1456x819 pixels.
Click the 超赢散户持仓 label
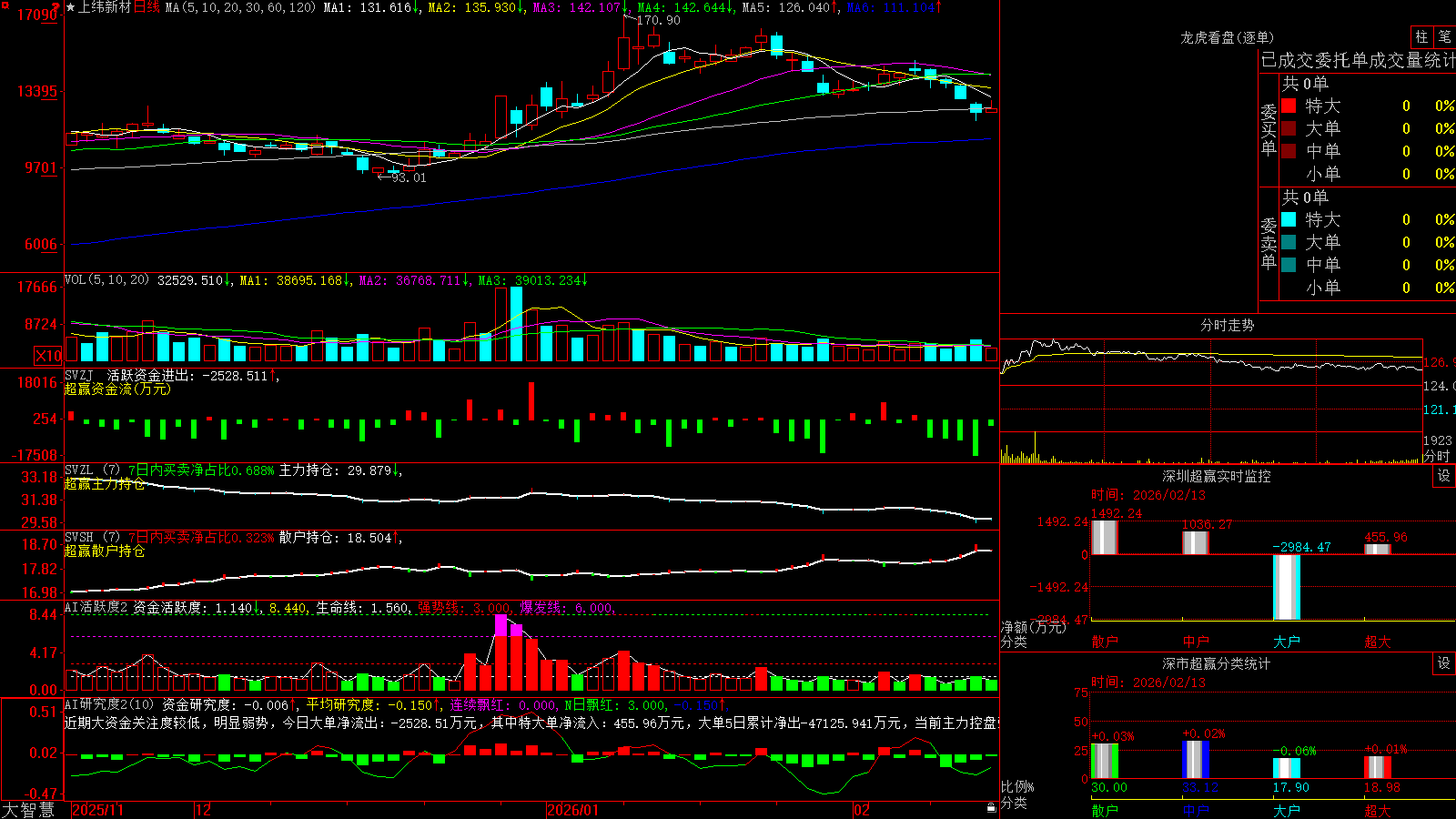pyautogui.click(x=105, y=551)
